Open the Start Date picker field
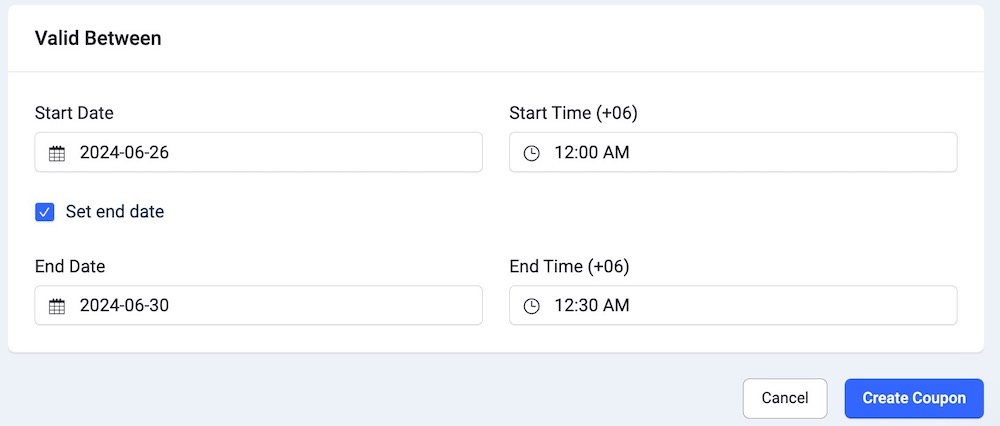 click(x=258, y=153)
